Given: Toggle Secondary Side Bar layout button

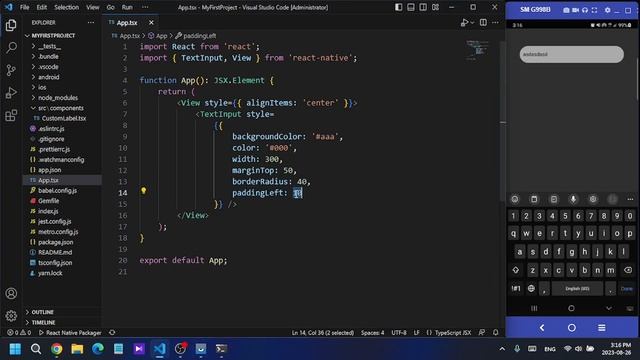Looking at the screenshot, I should pos(423,7).
